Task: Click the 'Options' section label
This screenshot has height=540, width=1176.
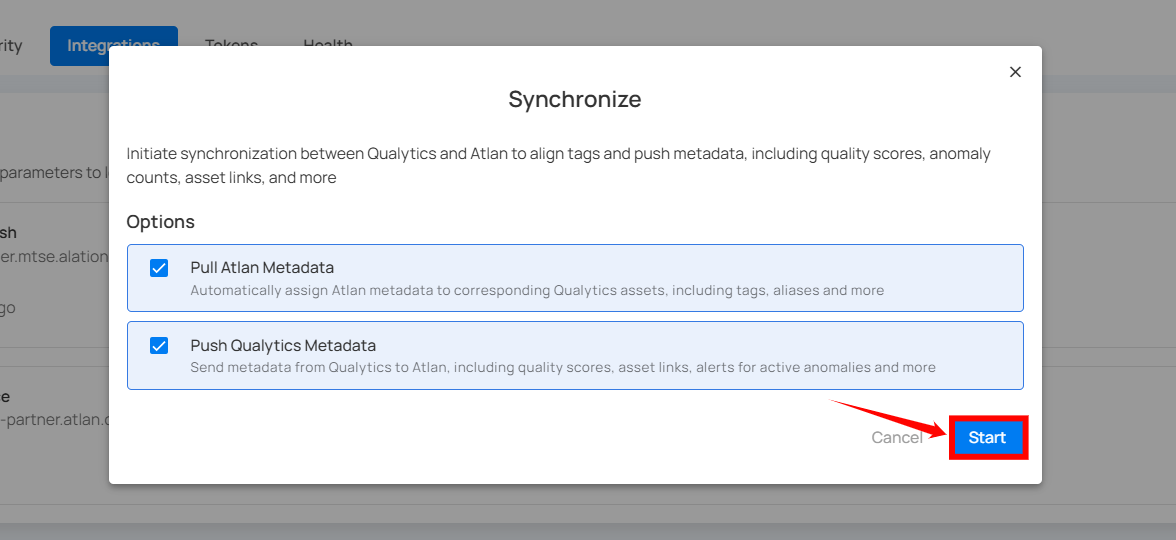Action: pos(160,222)
